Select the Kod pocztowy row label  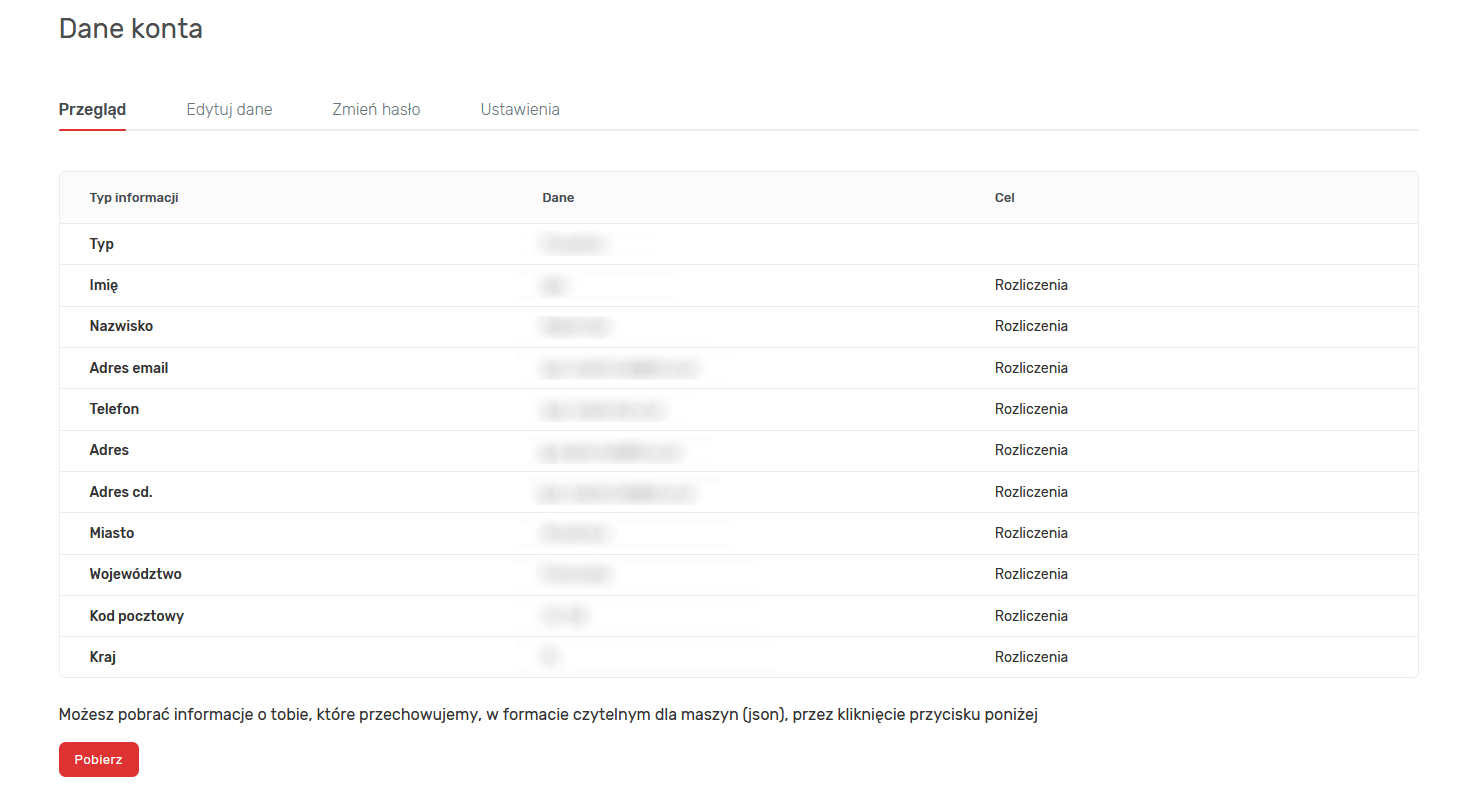click(137, 616)
